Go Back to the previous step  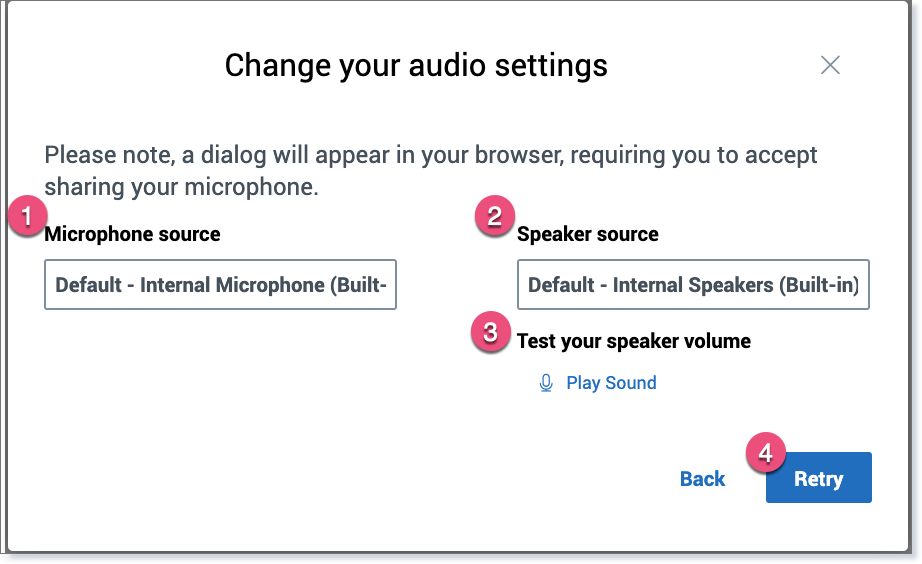(702, 479)
